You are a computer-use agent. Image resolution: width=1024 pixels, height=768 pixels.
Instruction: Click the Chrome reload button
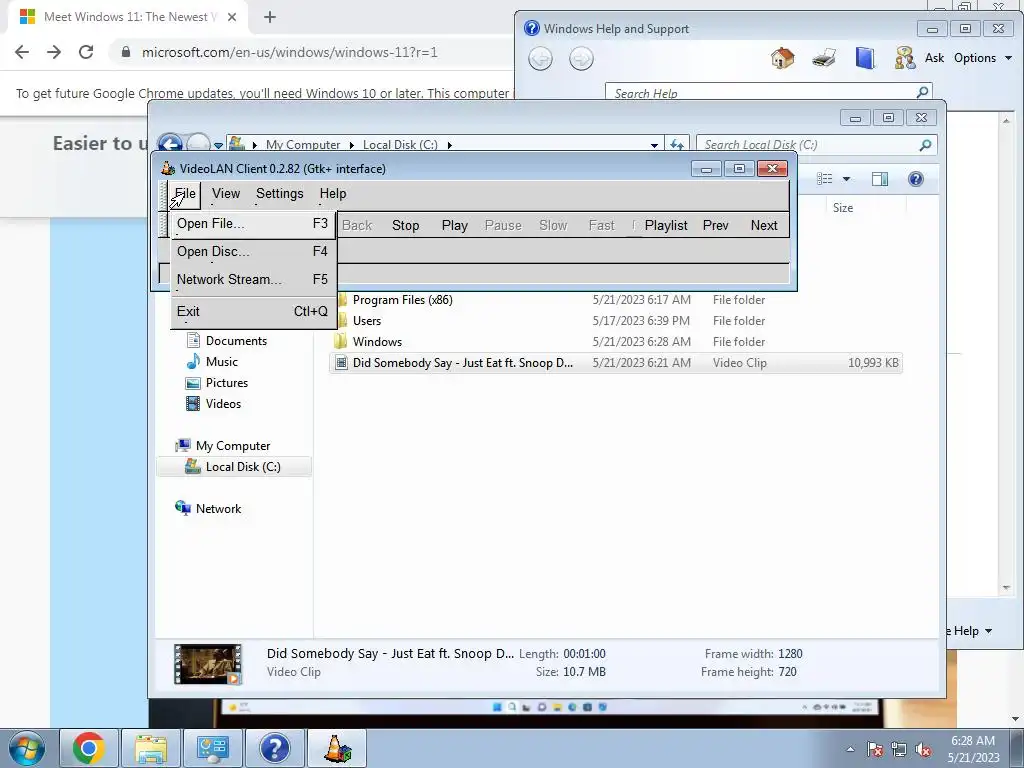(x=86, y=52)
